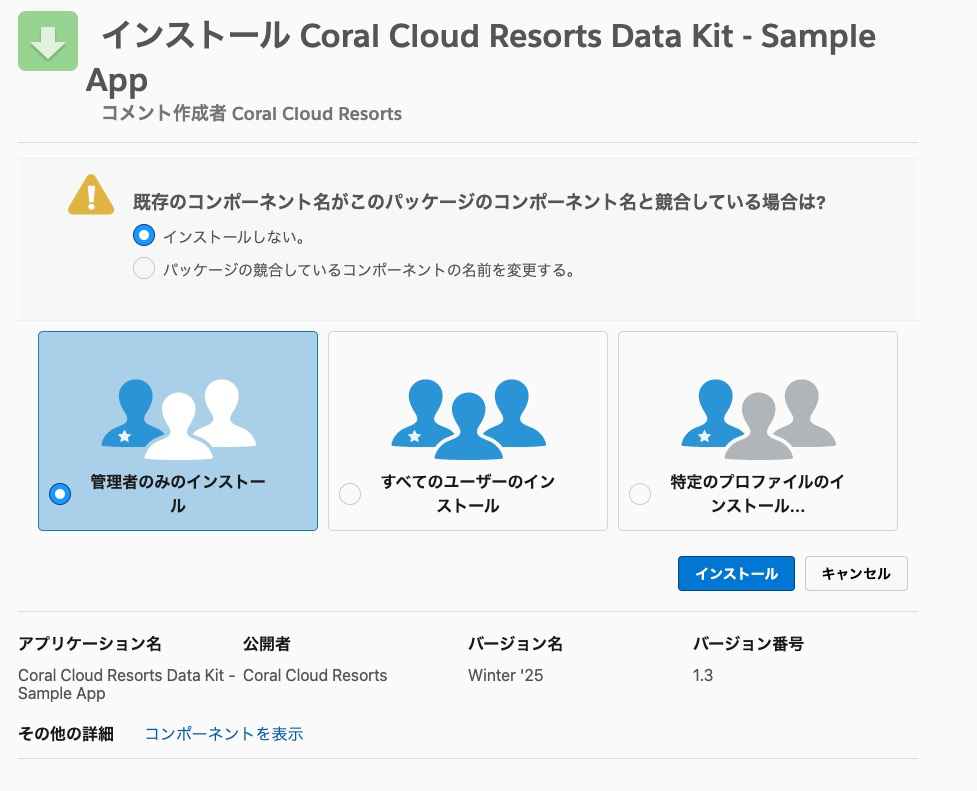The height and width of the screenshot is (791, 977).
Task: Click the admin-only users illustration
Action: [179, 419]
